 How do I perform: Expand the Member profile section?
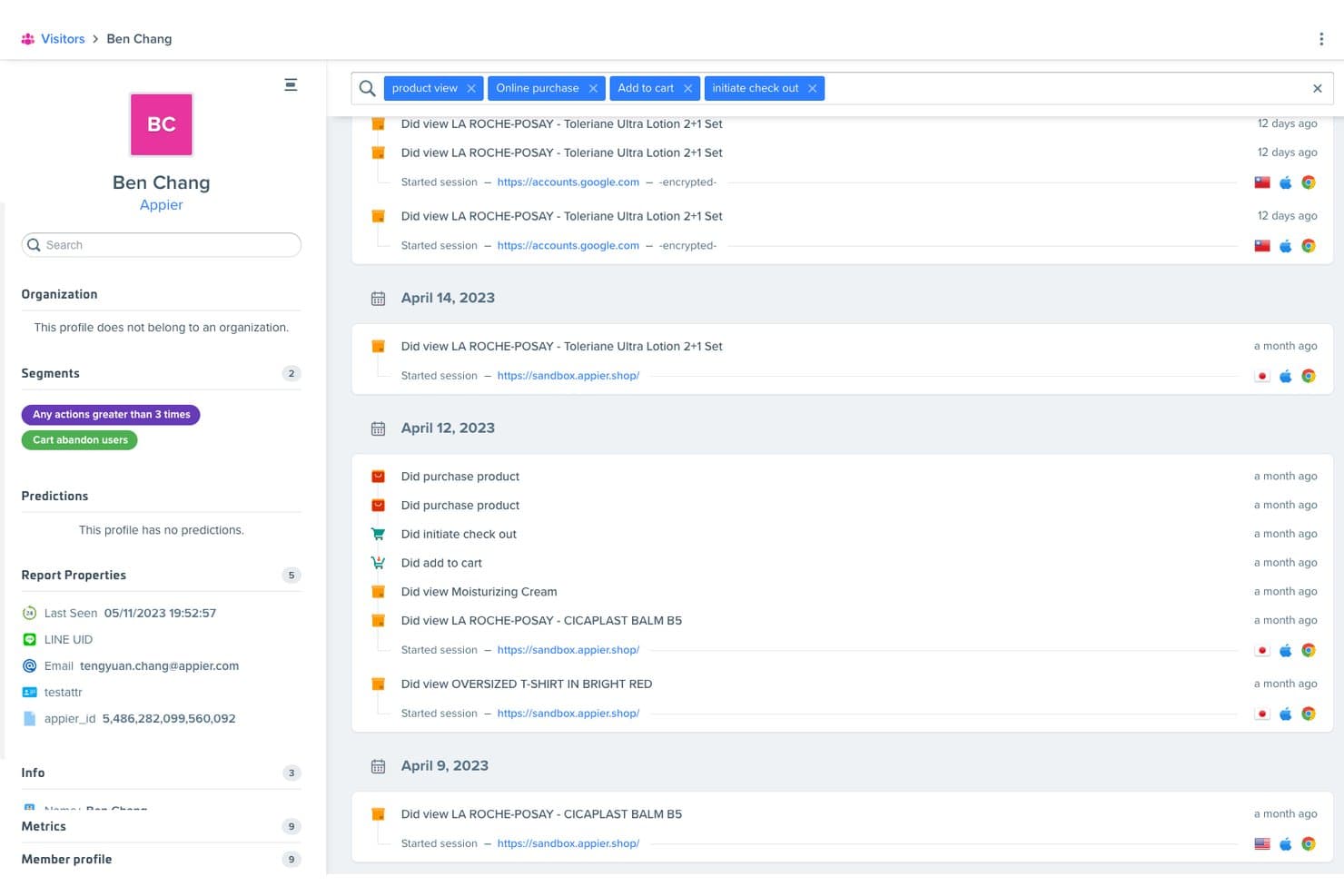[x=161, y=859]
